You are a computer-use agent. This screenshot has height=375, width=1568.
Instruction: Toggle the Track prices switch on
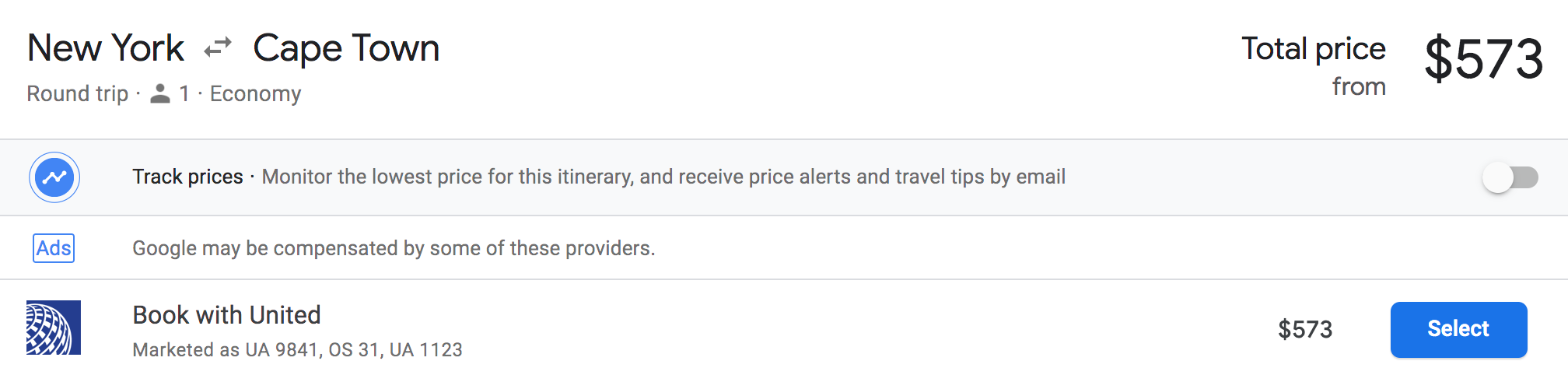pyautogui.click(x=1510, y=177)
